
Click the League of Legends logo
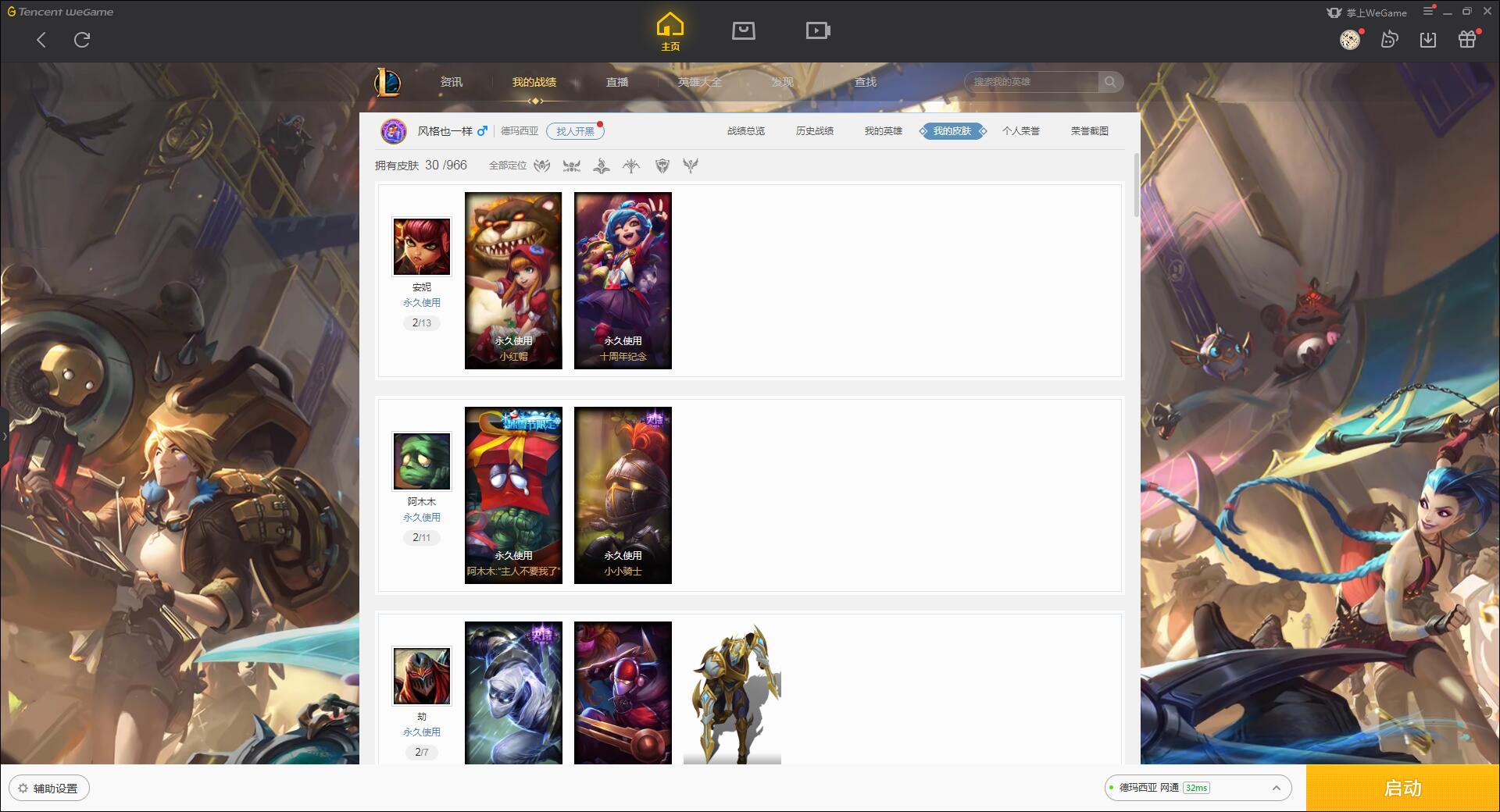point(387,82)
